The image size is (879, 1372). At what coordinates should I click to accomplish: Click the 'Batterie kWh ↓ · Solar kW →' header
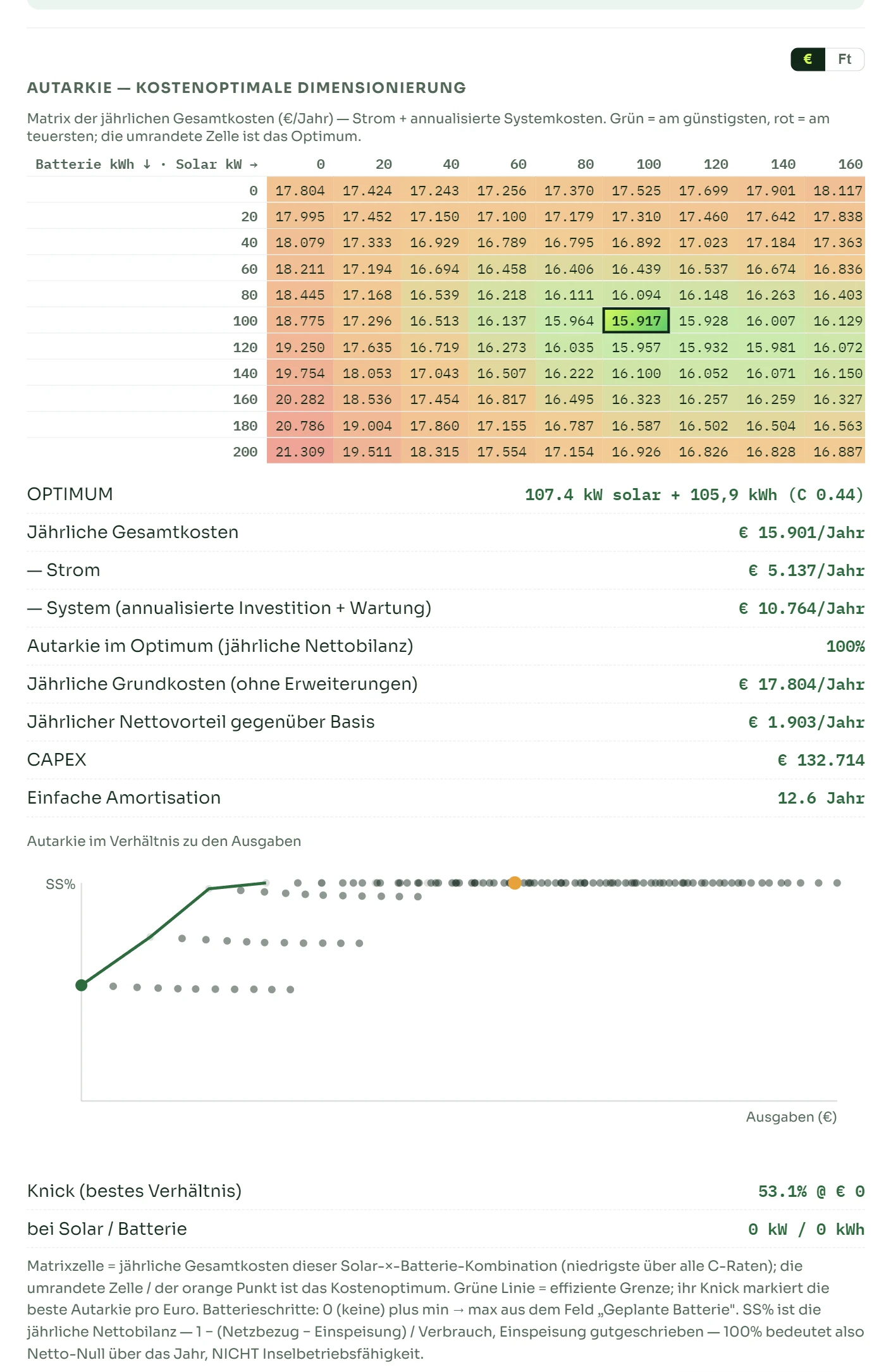coord(147,164)
